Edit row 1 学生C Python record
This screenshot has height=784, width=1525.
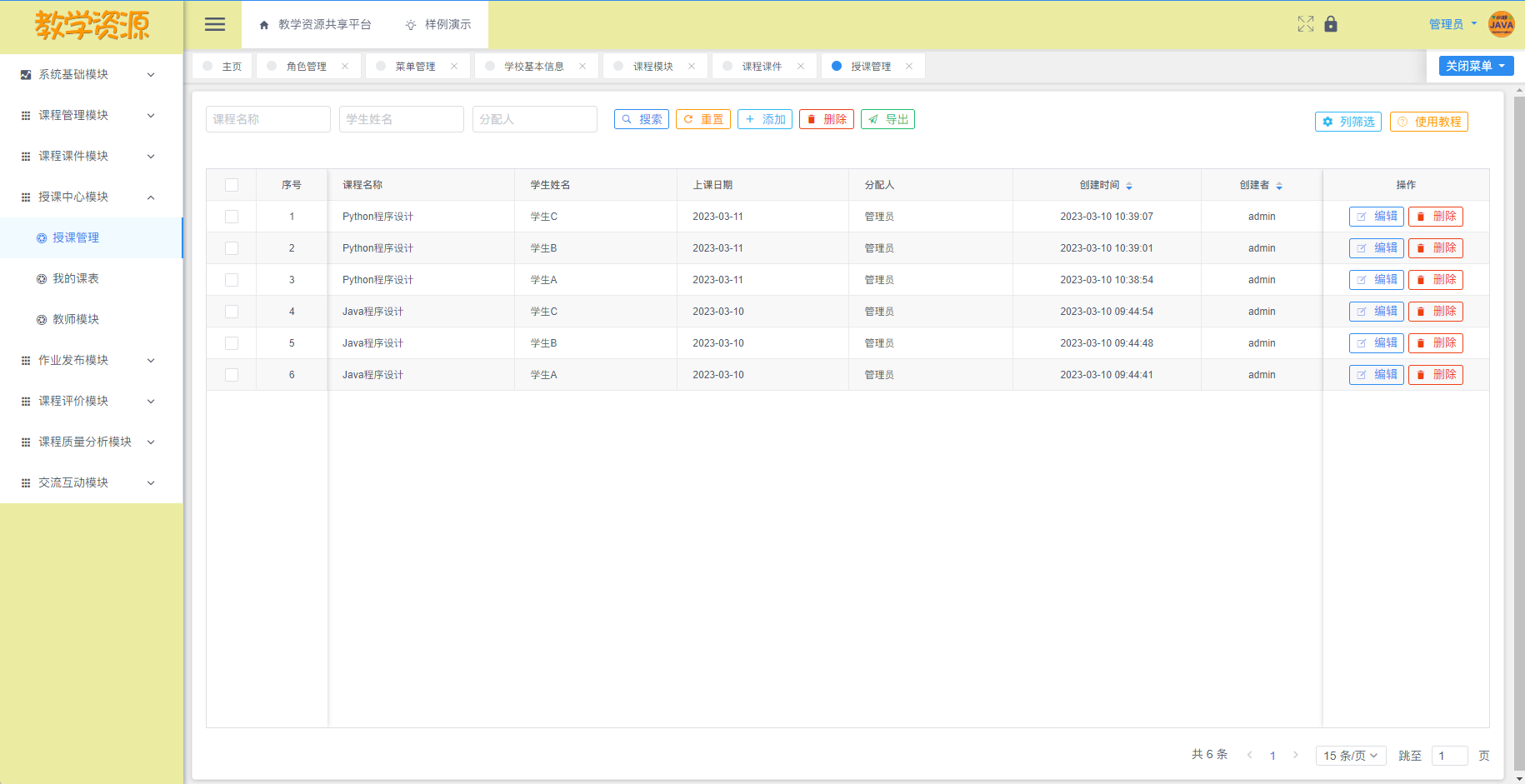[x=1377, y=217]
